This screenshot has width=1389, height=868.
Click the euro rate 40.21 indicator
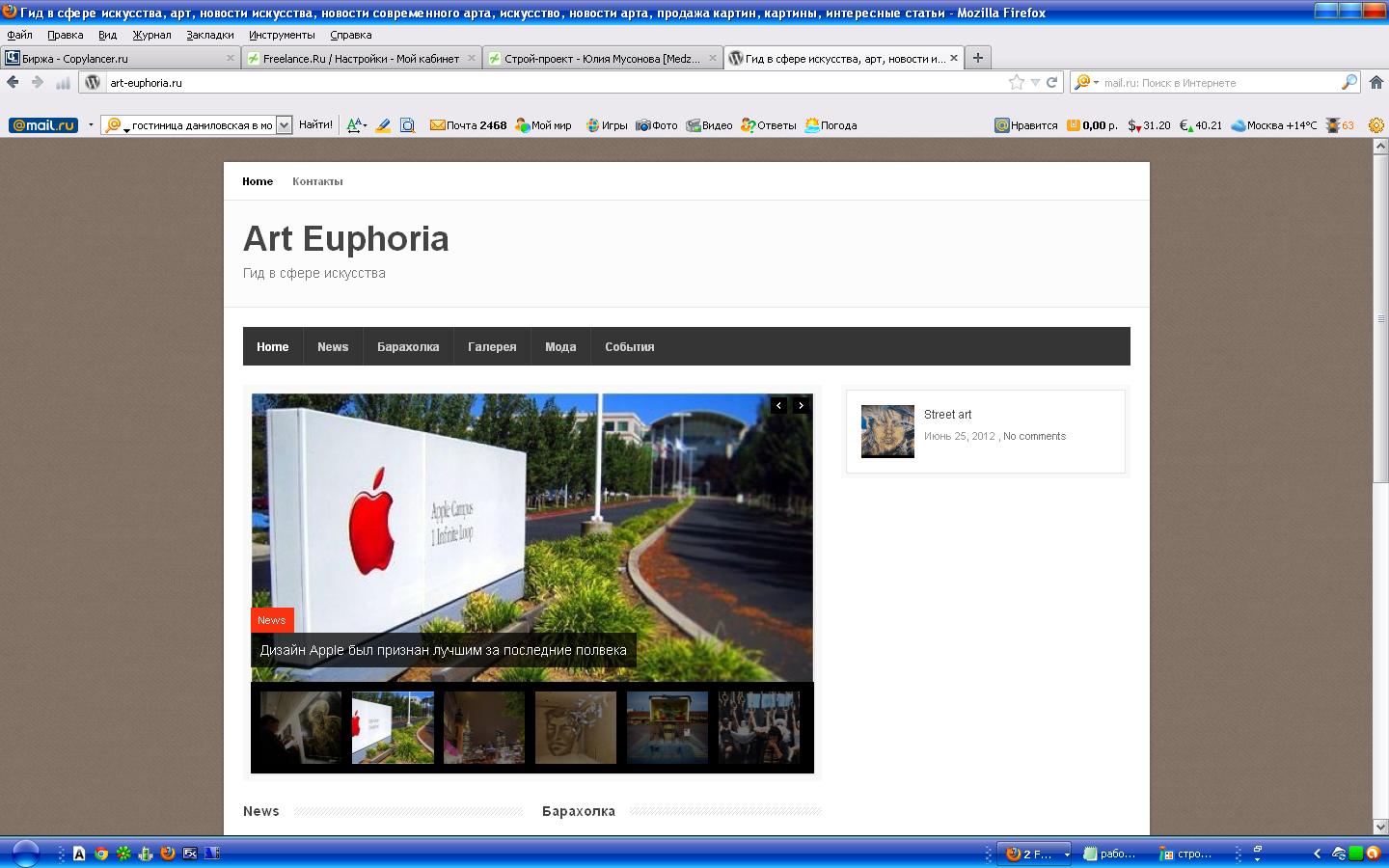(x=1201, y=125)
